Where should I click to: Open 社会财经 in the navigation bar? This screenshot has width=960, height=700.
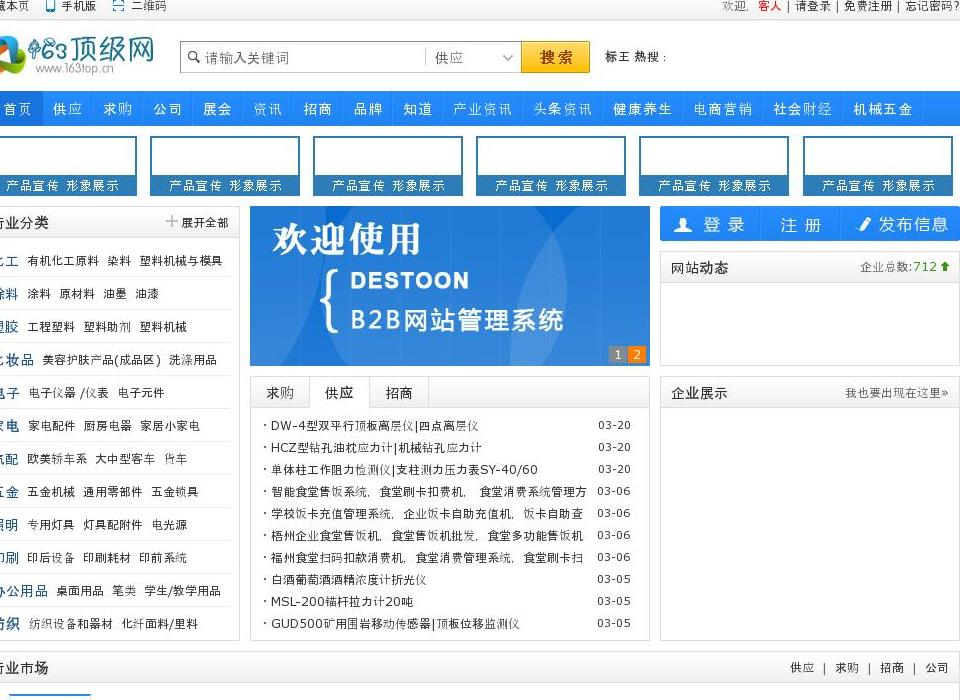tap(802, 109)
